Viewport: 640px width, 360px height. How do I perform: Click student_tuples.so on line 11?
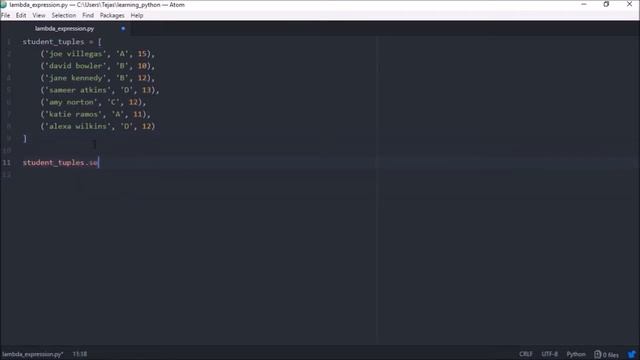pos(60,163)
